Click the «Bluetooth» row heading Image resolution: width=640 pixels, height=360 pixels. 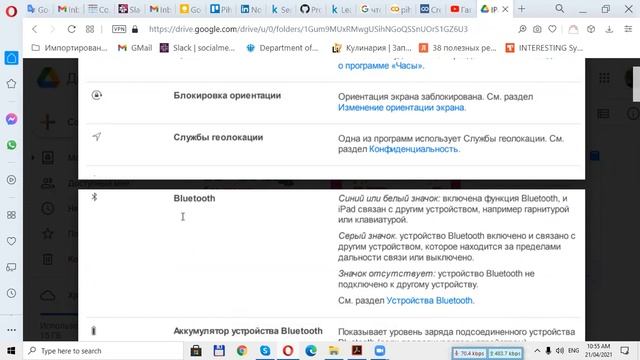pyautogui.click(x=194, y=198)
